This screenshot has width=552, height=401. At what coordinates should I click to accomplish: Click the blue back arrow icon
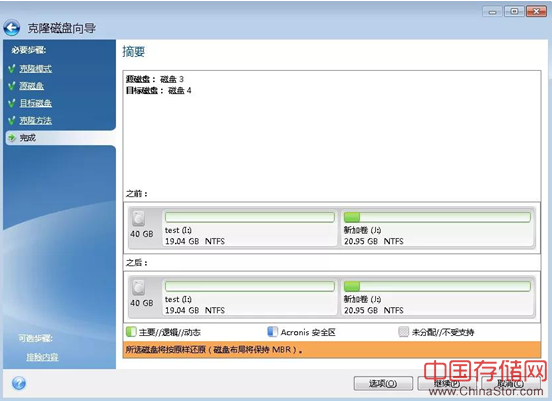12,28
